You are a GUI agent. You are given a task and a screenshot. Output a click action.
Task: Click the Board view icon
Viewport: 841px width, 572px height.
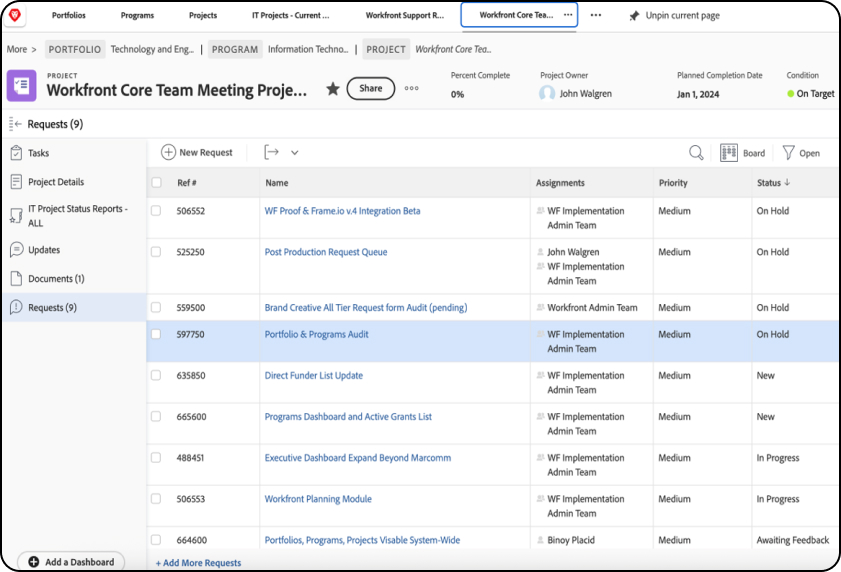pos(728,153)
